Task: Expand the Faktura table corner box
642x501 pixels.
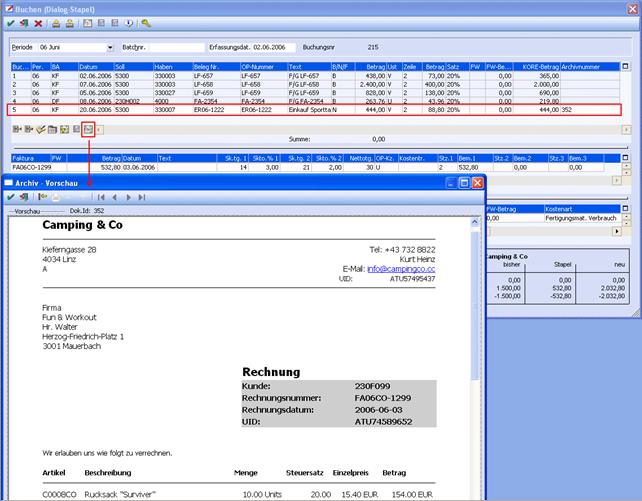Action: click(x=627, y=157)
